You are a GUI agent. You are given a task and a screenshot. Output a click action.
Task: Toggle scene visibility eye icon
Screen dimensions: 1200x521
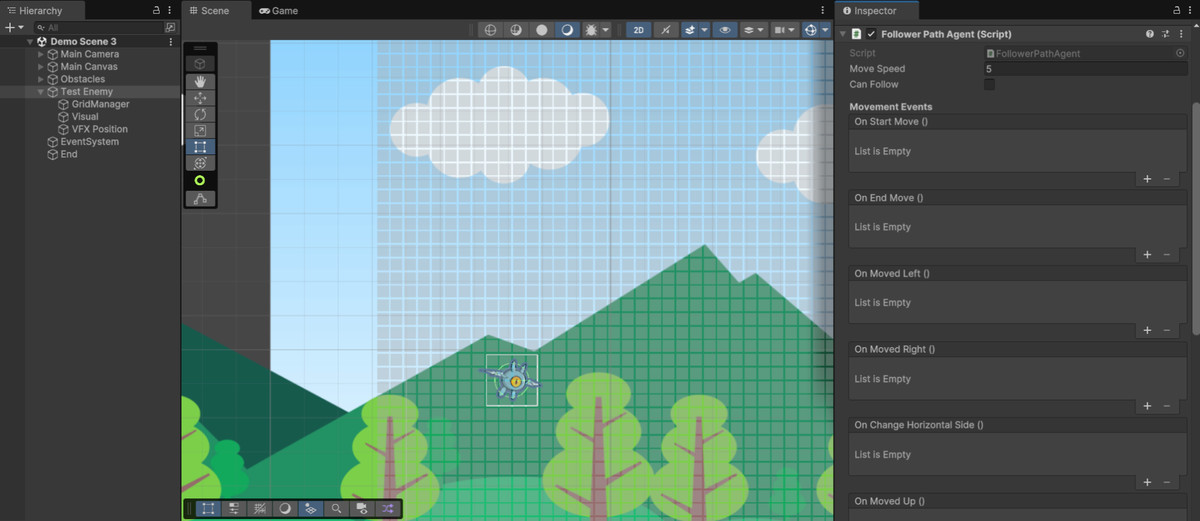tap(726, 30)
